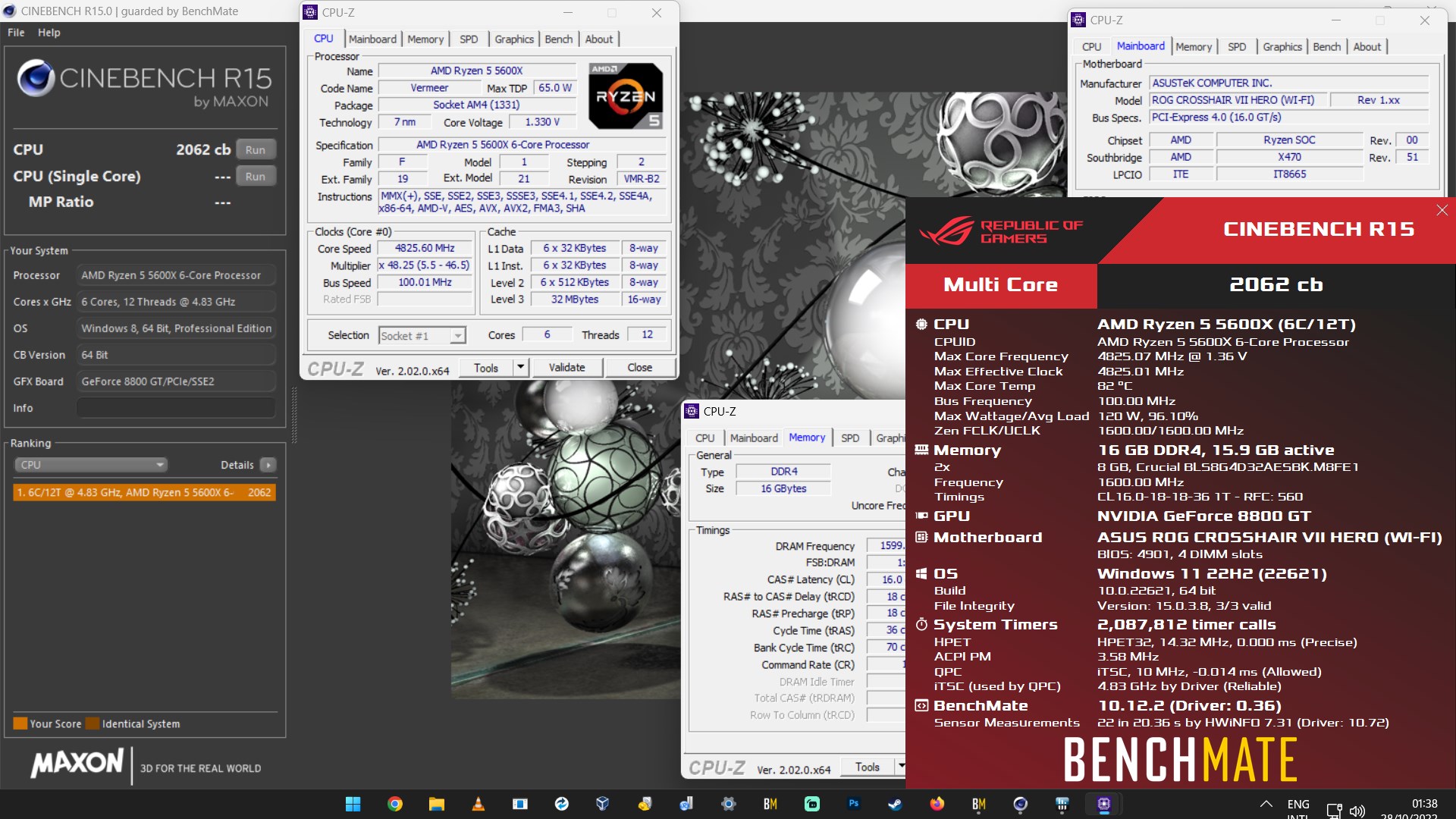
Task: Click the Info input field in Cinebench
Action: click(x=176, y=408)
